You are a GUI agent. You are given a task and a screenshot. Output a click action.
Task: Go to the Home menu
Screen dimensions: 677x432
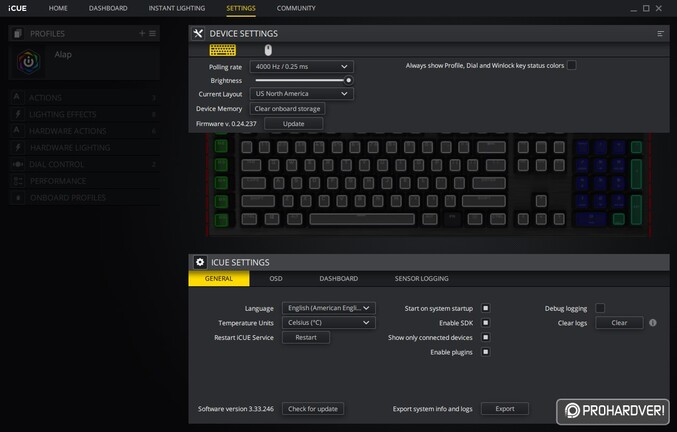coord(58,8)
